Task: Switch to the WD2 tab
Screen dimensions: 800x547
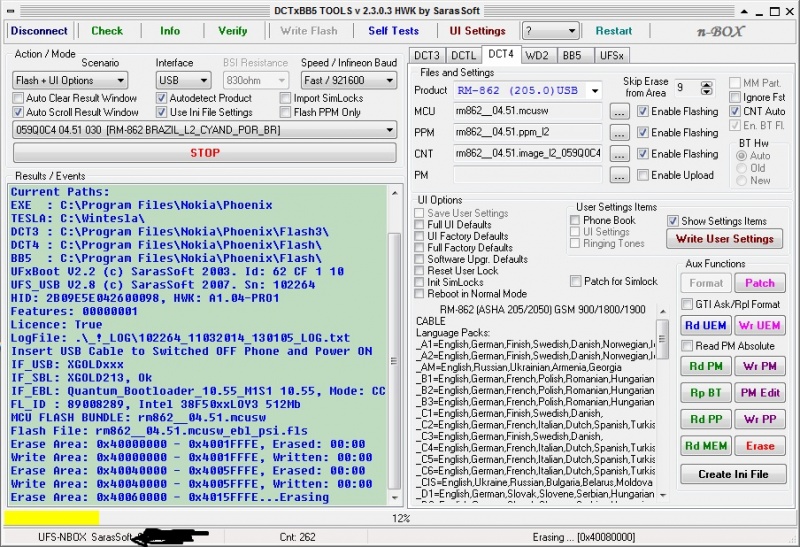Action: (x=537, y=55)
